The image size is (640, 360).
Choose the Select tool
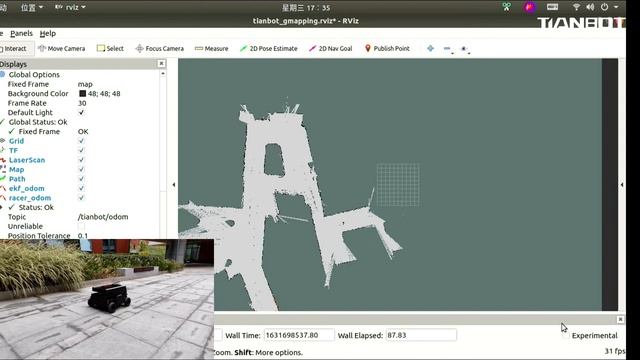pos(110,49)
